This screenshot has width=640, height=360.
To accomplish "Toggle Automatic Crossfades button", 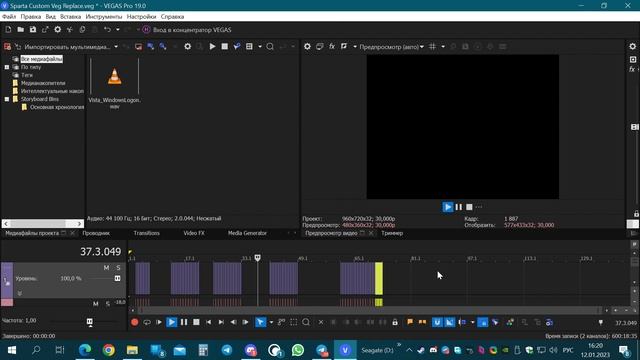I will [449, 322].
